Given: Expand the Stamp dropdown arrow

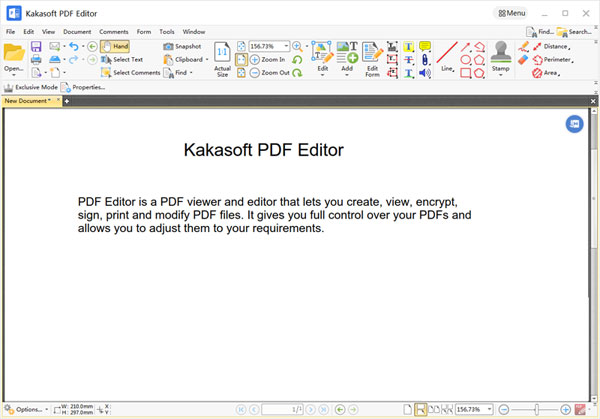Looking at the screenshot, I should (501, 75).
